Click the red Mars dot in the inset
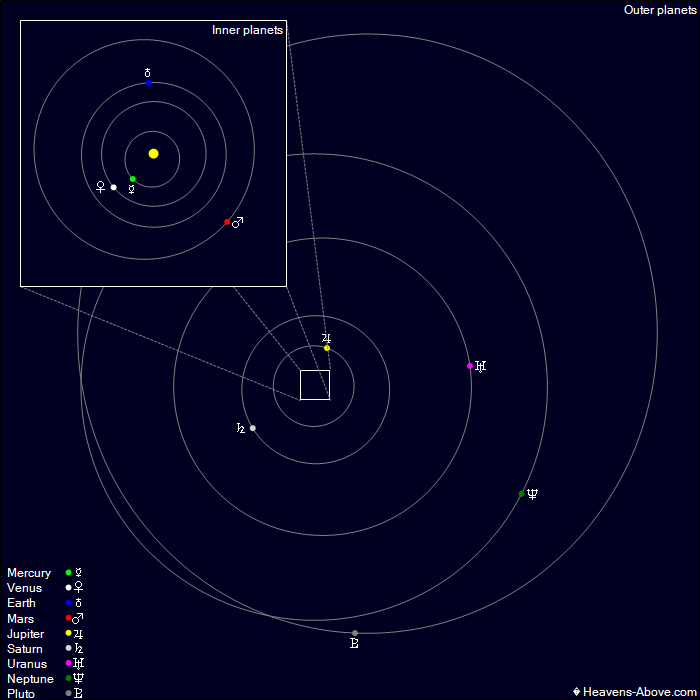Image resolution: width=700 pixels, height=700 pixels. click(227, 222)
